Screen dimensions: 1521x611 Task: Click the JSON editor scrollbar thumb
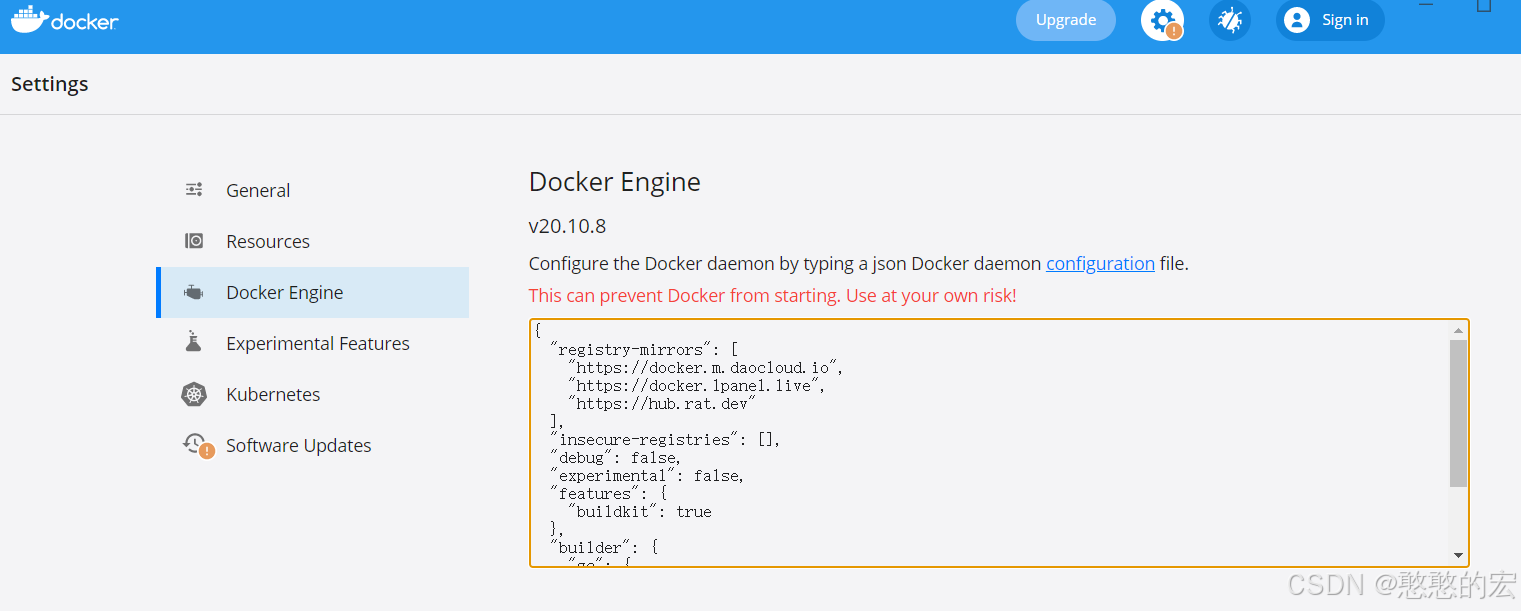pos(1459,413)
